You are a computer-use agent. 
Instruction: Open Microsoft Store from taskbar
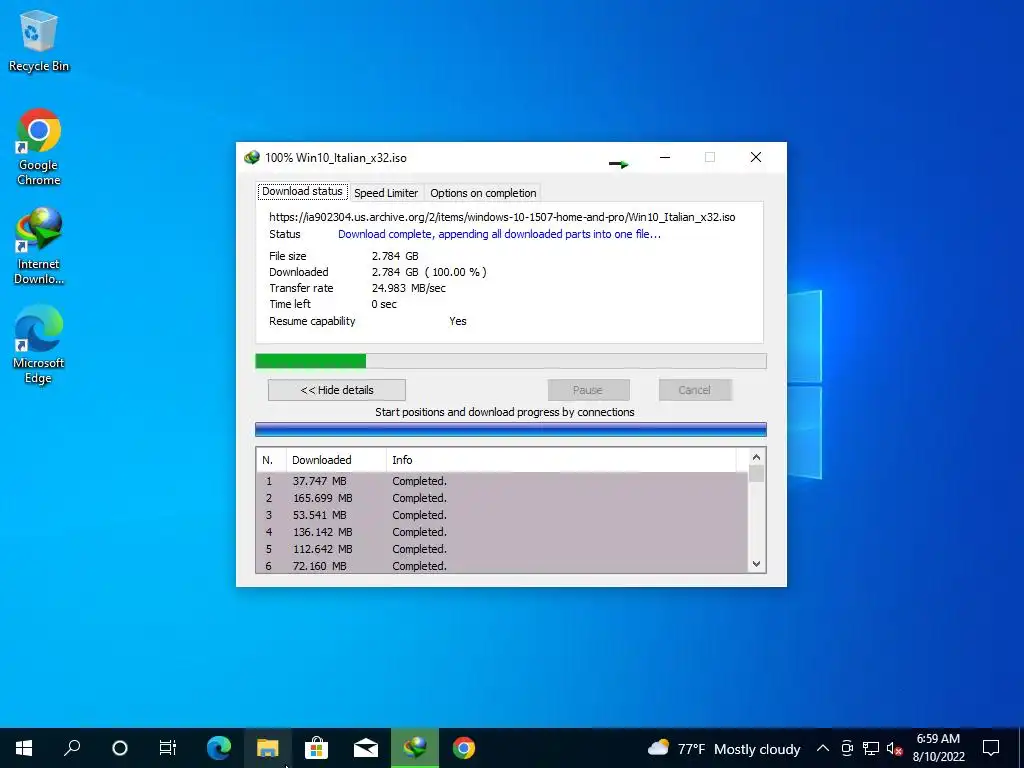[x=317, y=748]
